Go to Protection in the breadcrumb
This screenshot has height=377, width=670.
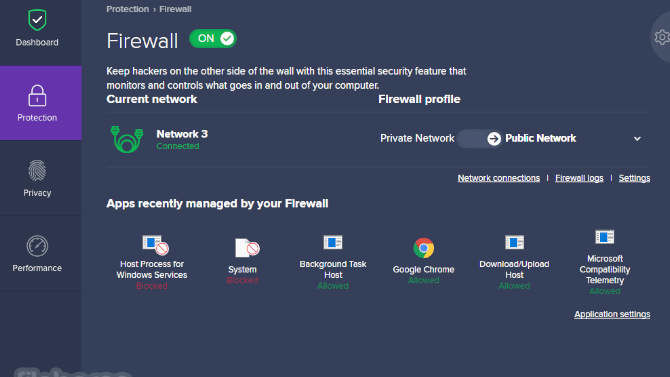(x=128, y=9)
